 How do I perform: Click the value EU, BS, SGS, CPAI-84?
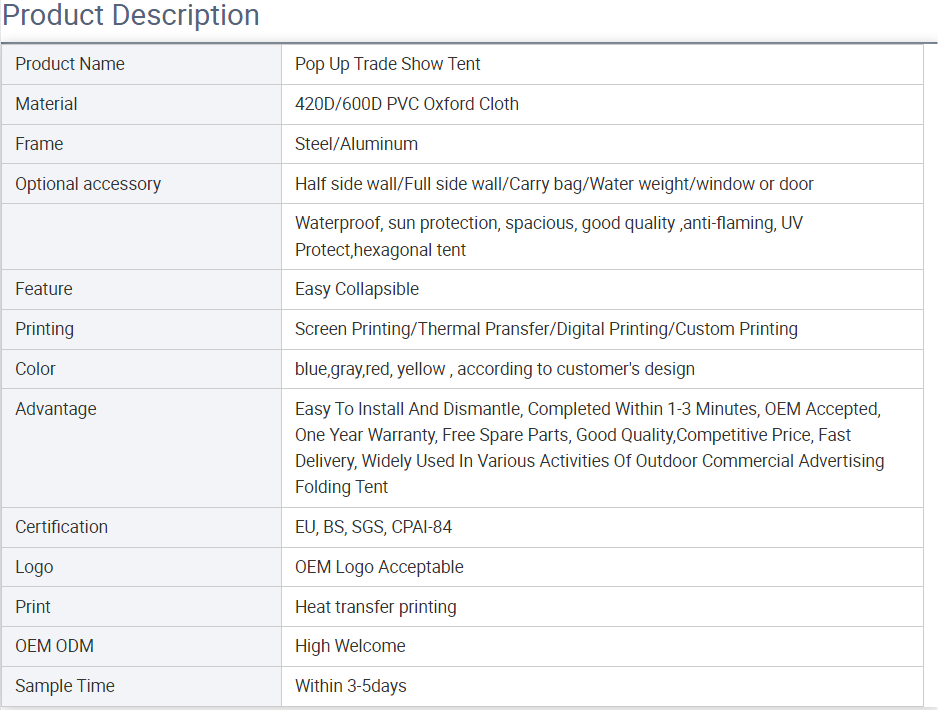(373, 527)
